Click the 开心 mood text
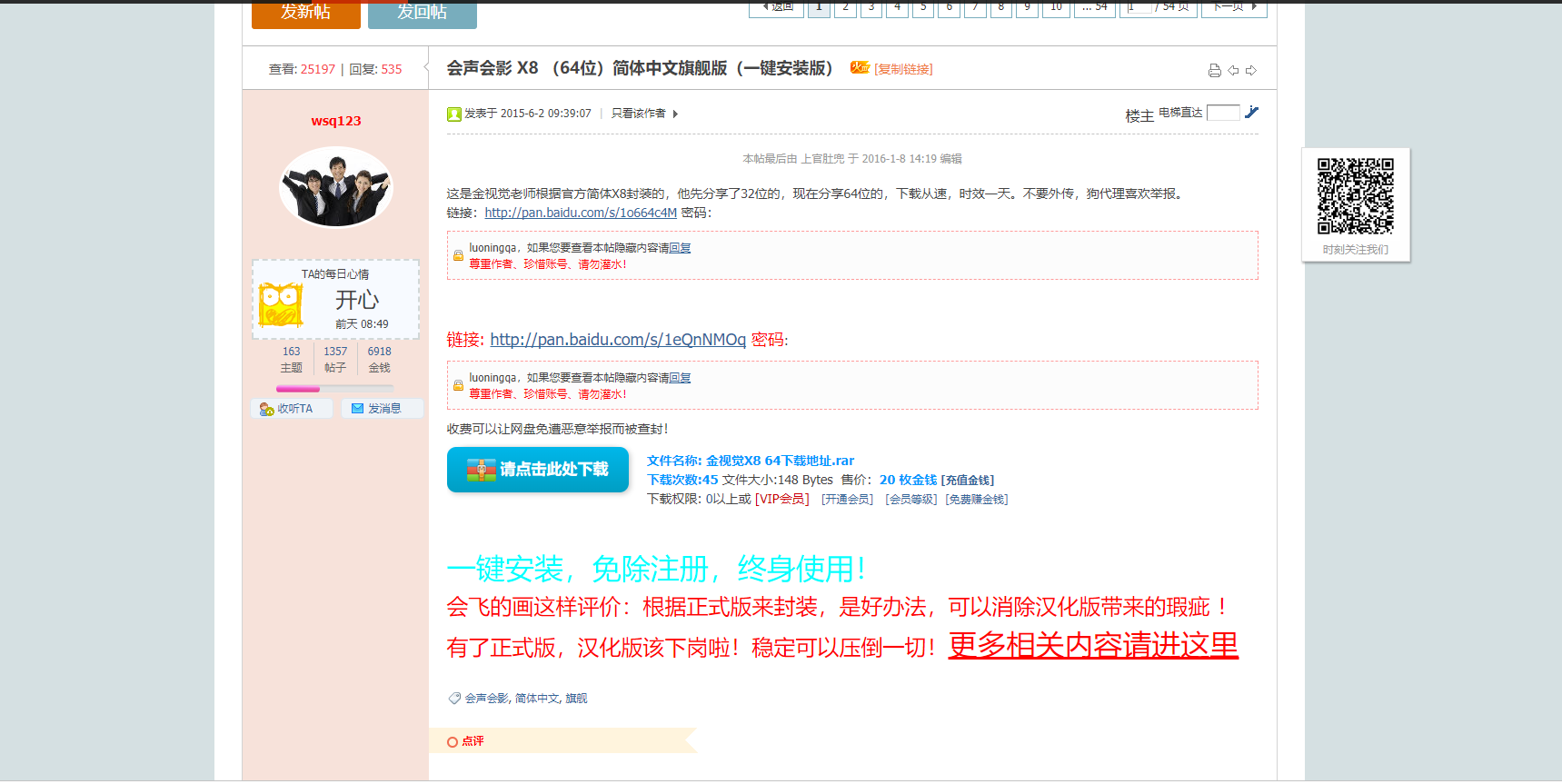 [x=357, y=299]
